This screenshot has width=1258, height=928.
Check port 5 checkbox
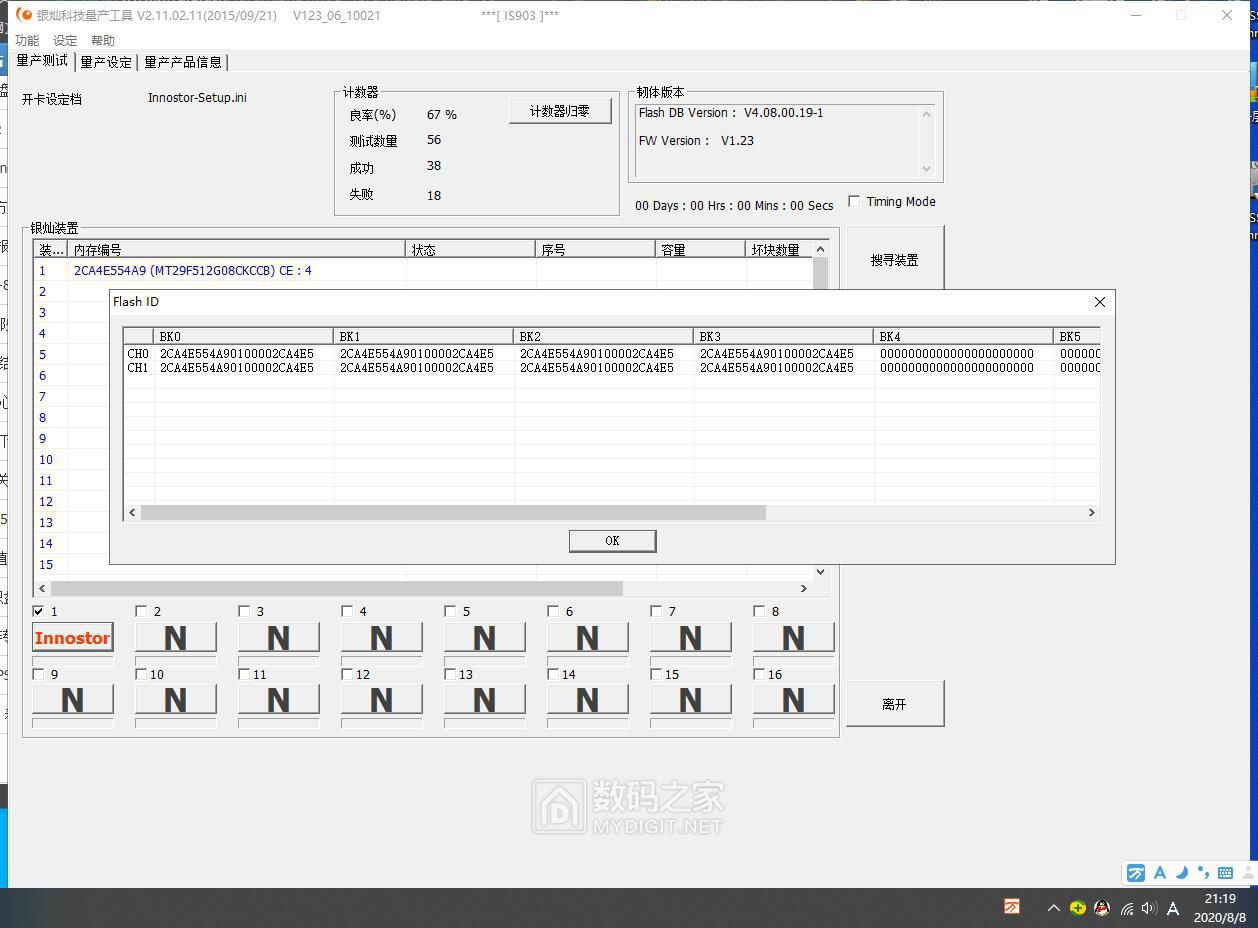pyautogui.click(x=450, y=611)
